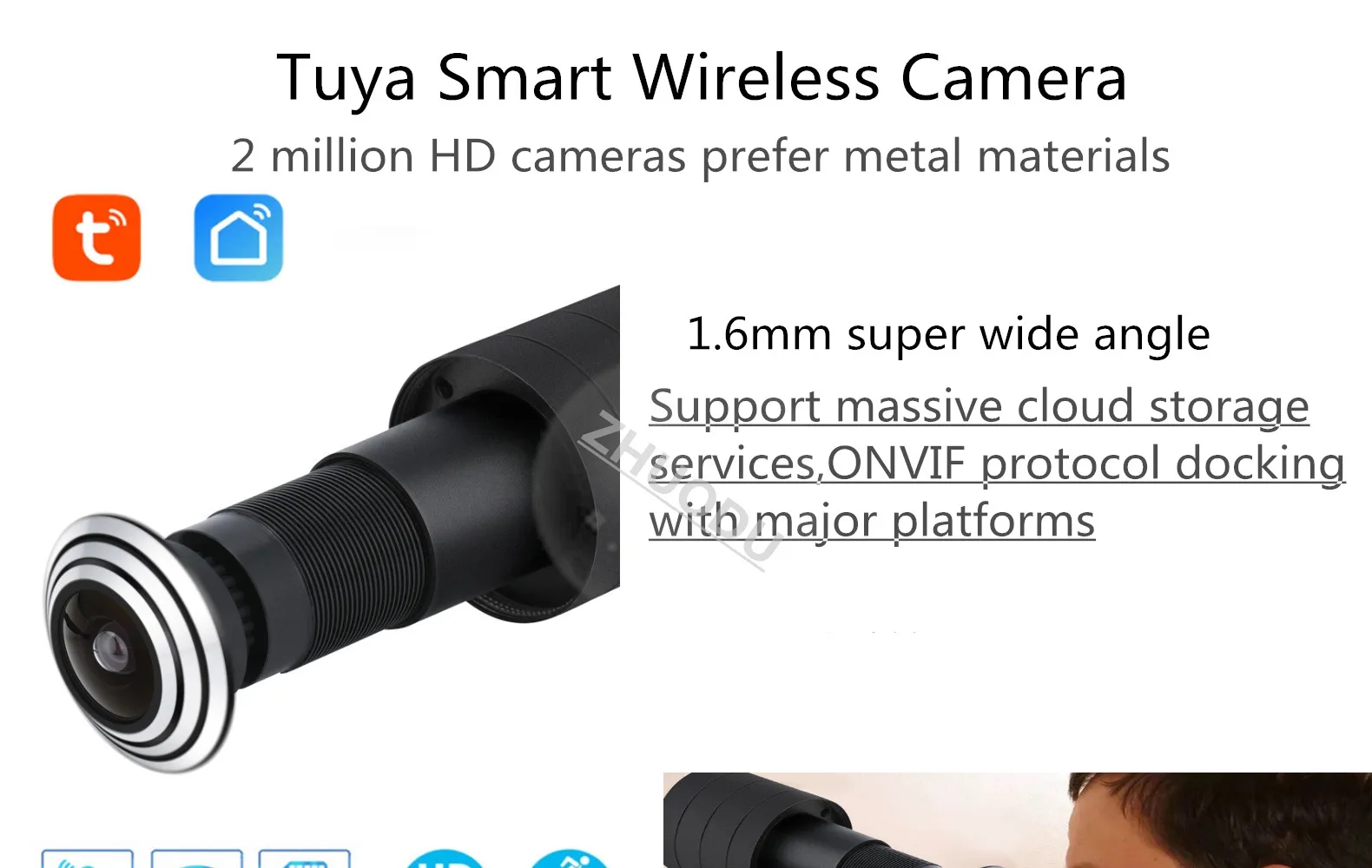Select the round HD icon at bottom
The image size is (1372, 868).
tap(444, 858)
